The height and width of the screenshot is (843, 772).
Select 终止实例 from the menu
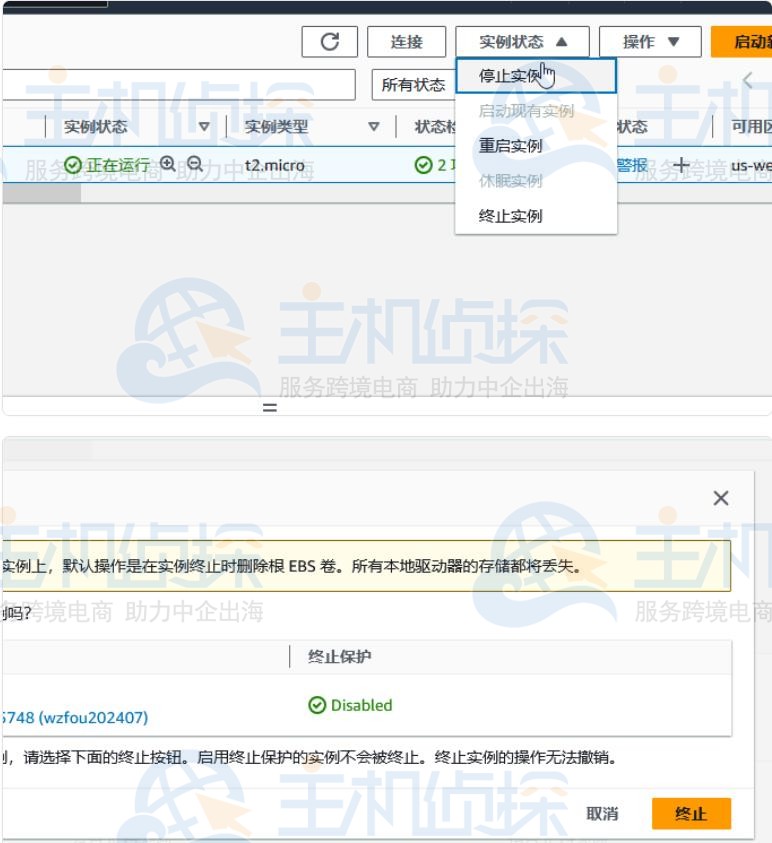[536, 216]
